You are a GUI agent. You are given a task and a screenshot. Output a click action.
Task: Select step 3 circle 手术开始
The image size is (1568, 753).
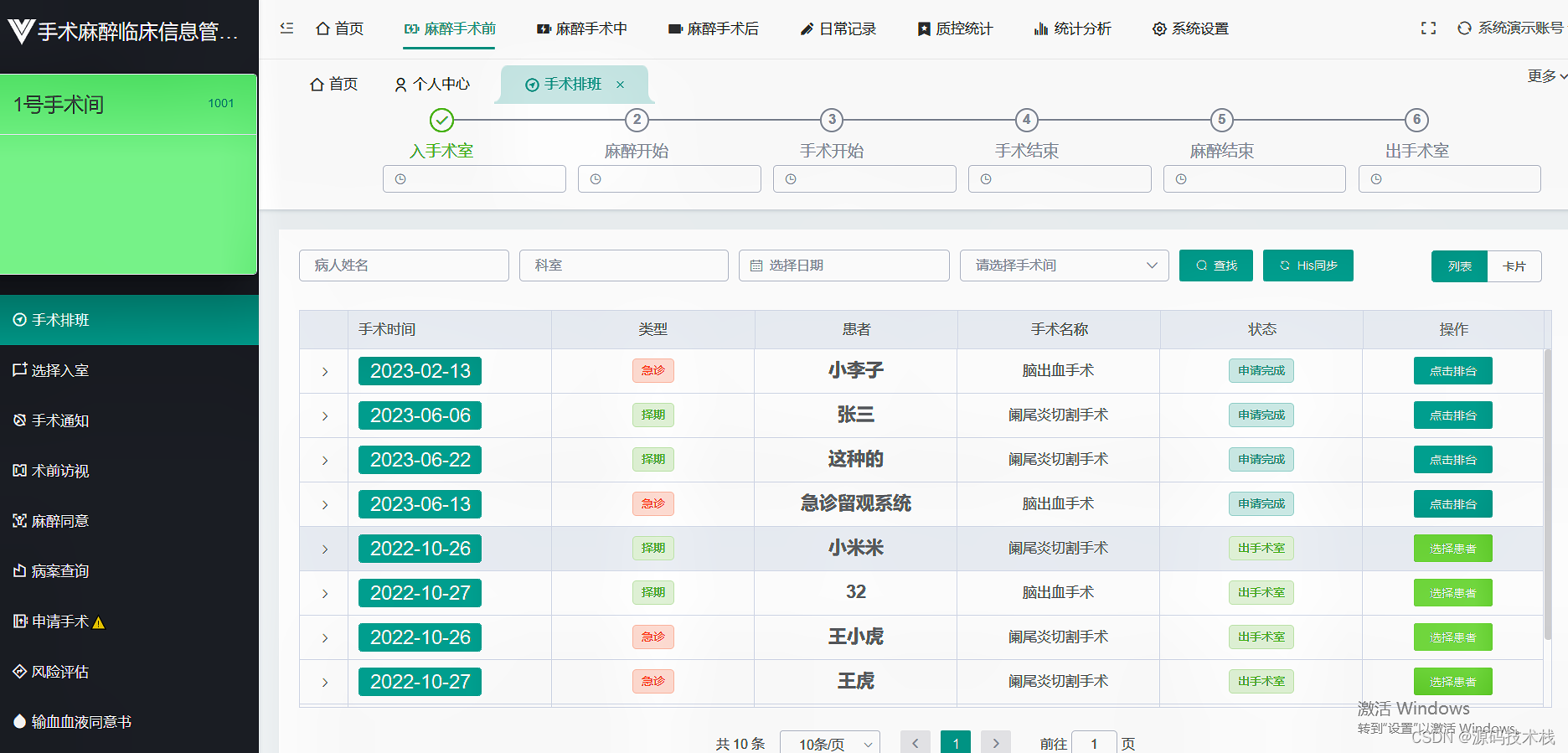pyautogui.click(x=832, y=120)
